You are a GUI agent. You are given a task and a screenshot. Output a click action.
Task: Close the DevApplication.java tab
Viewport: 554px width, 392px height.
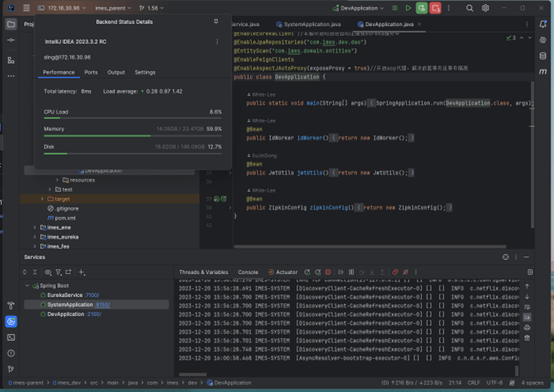419,24
